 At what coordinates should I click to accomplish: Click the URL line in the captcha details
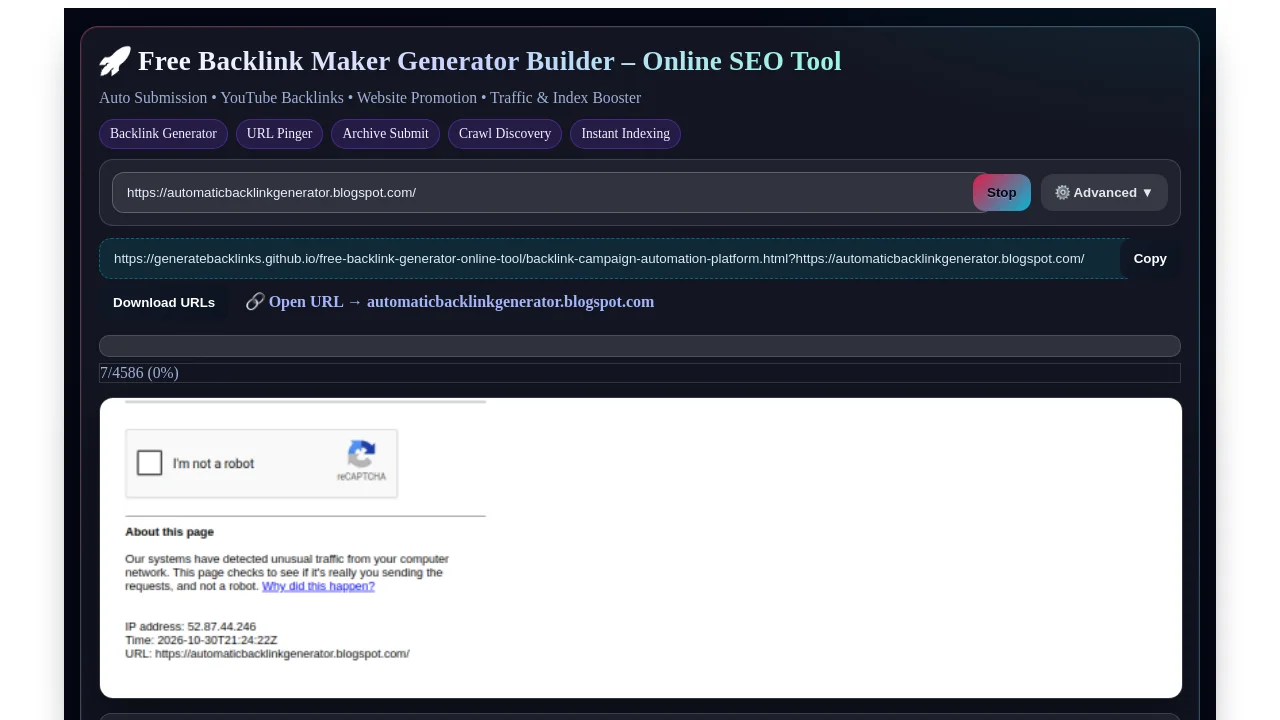click(267, 654)
